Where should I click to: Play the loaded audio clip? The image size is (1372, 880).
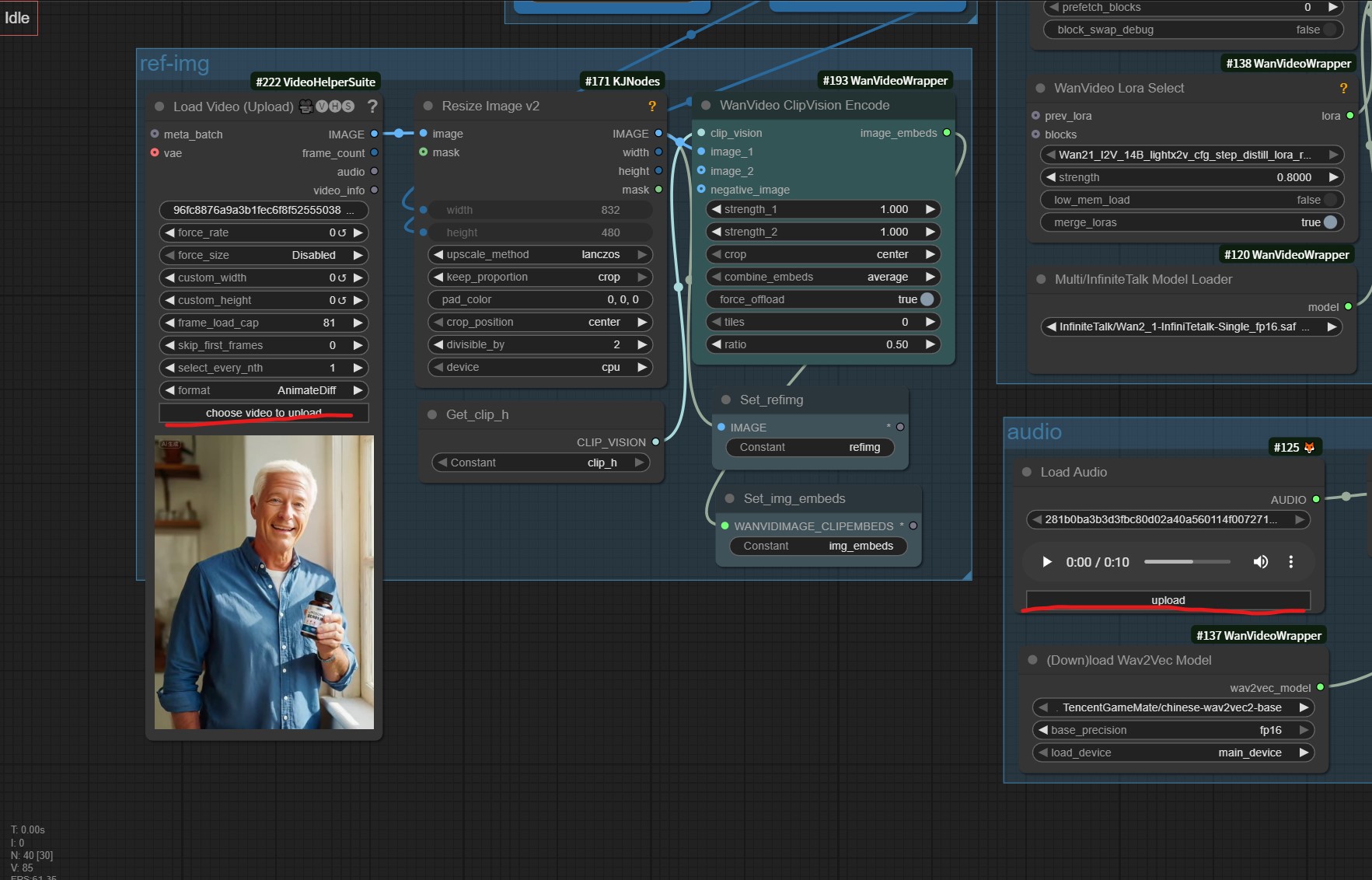[x=1047, y=562]
